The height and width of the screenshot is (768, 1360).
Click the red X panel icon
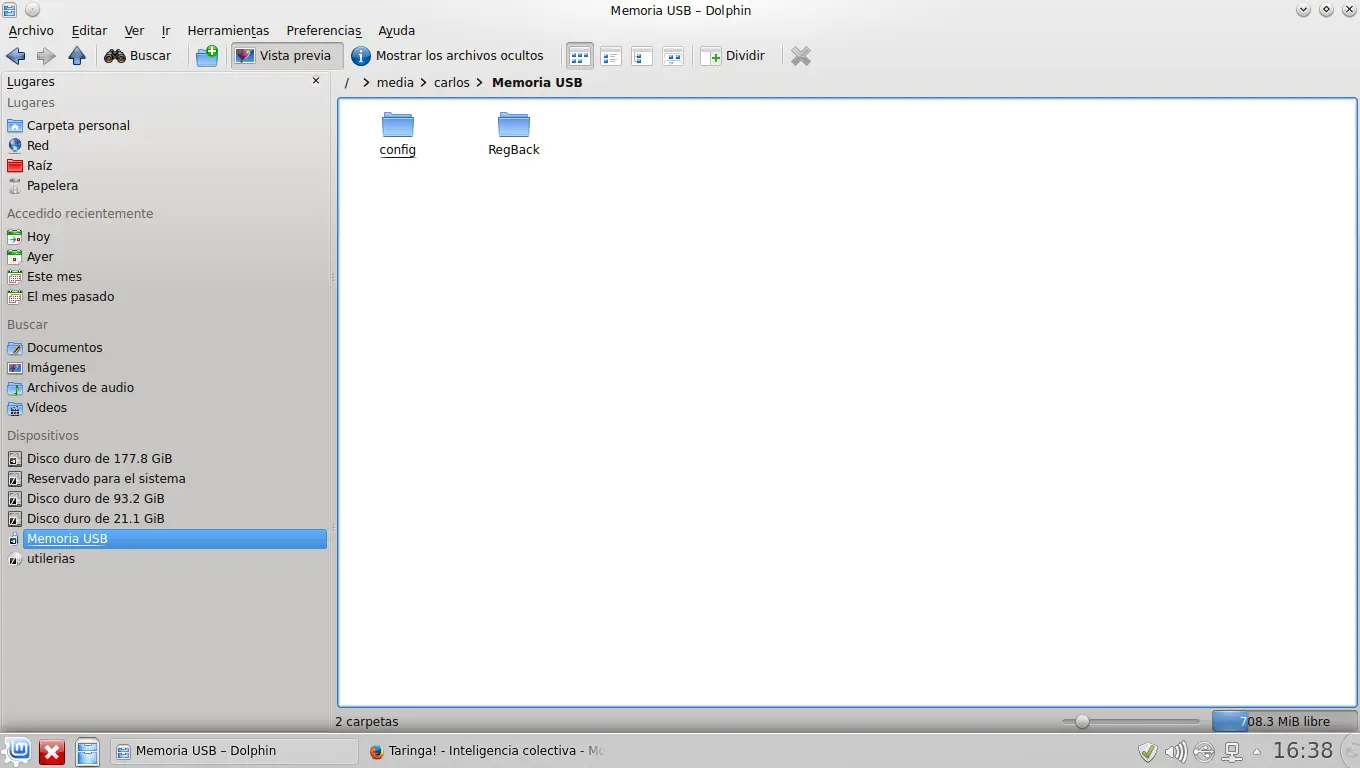click(x=52, y=751)
